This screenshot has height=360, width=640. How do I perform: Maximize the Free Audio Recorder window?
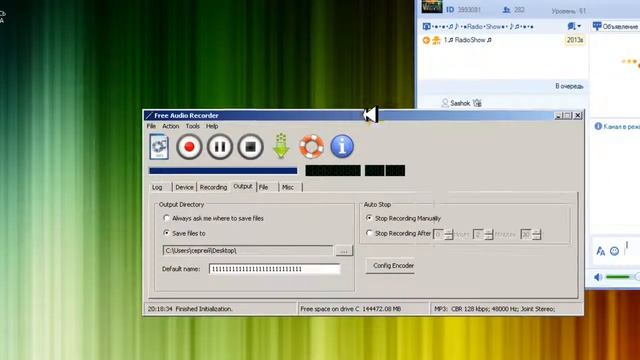point(568,116)
